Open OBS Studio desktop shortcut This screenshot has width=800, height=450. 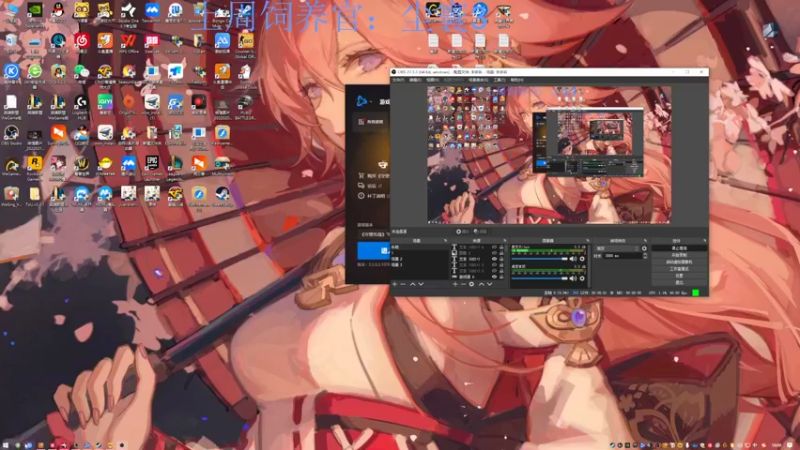tap(11, 133)
